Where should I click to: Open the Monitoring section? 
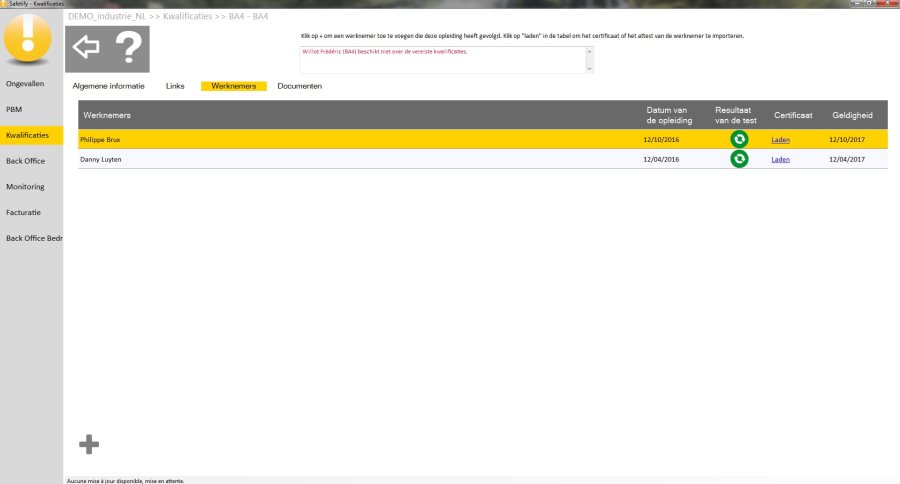[x=25, y=186]
